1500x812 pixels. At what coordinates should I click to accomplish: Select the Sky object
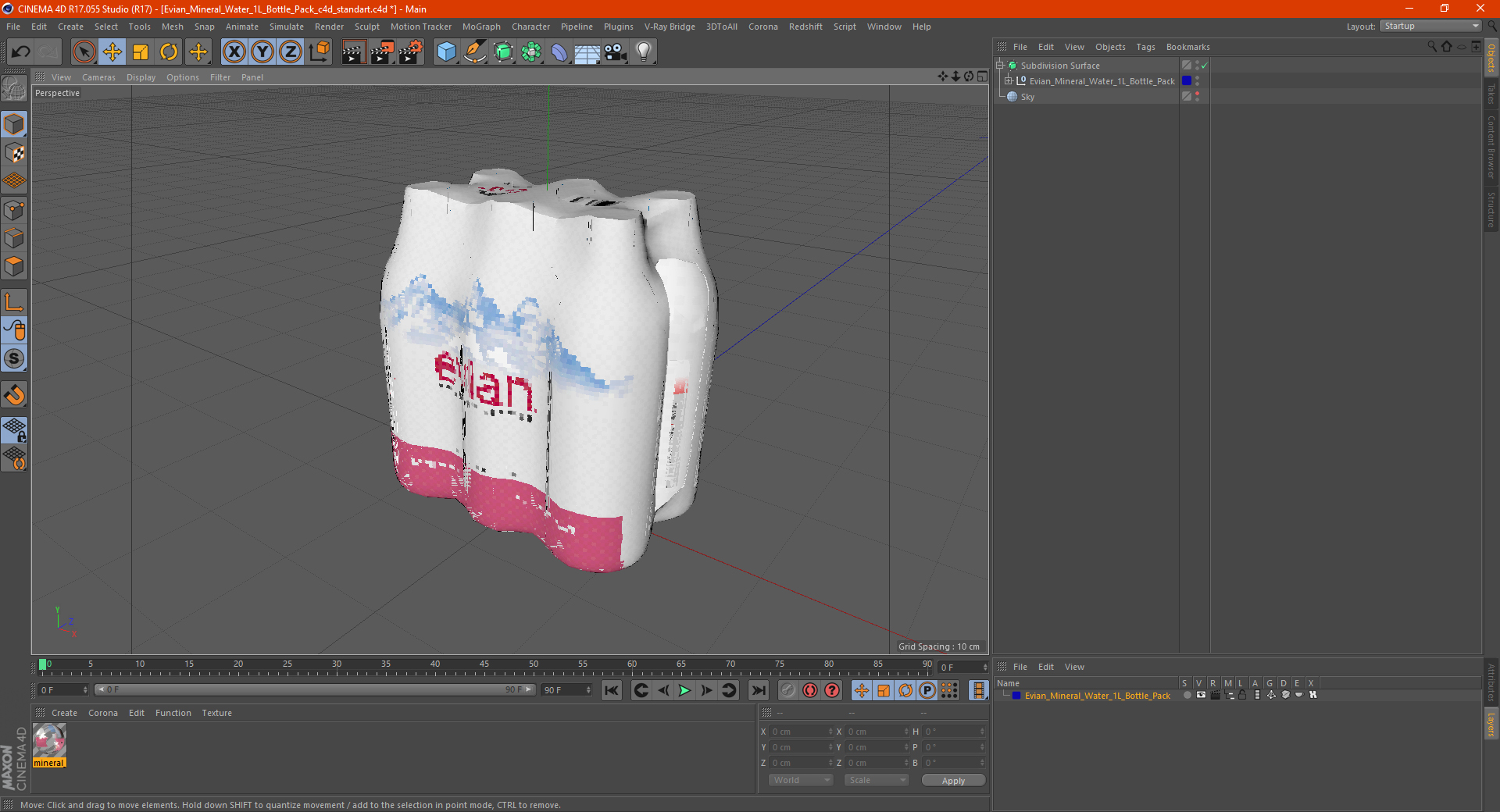point(1027,97)
